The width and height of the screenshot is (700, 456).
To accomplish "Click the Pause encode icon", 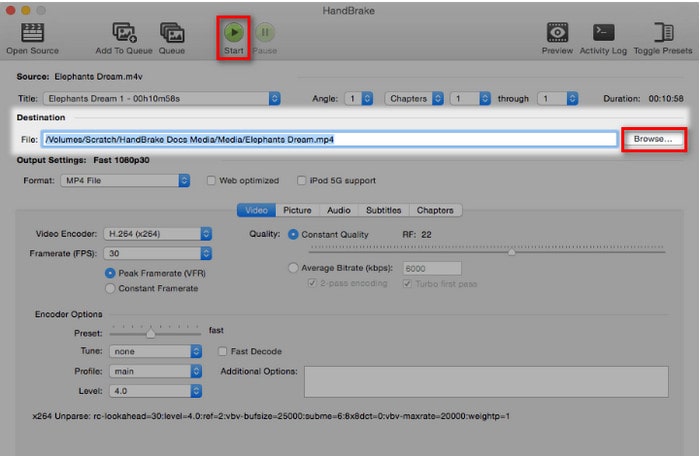I will click(x=264, y=32).
